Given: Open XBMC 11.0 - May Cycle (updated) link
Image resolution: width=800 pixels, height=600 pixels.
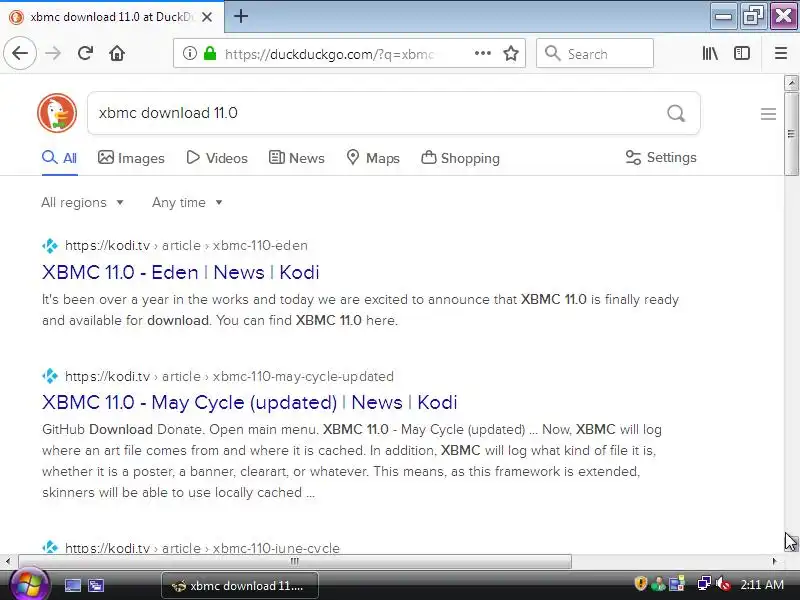Looking at the screenshot, I should coord(249,403).
